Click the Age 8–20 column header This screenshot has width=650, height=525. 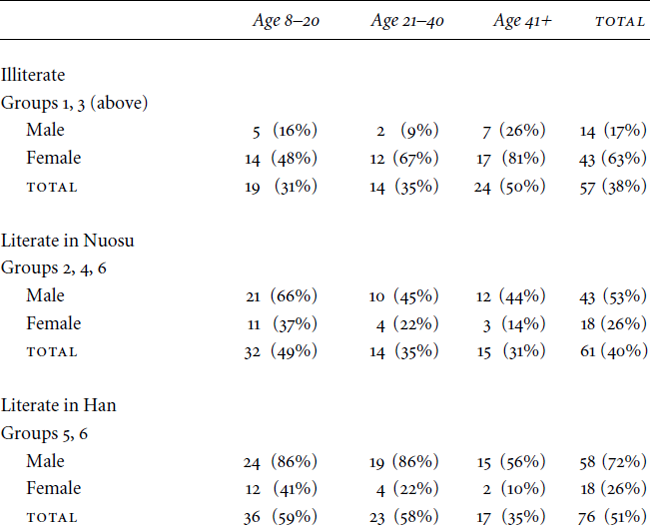pyautogui.click(x=286, y=21)
